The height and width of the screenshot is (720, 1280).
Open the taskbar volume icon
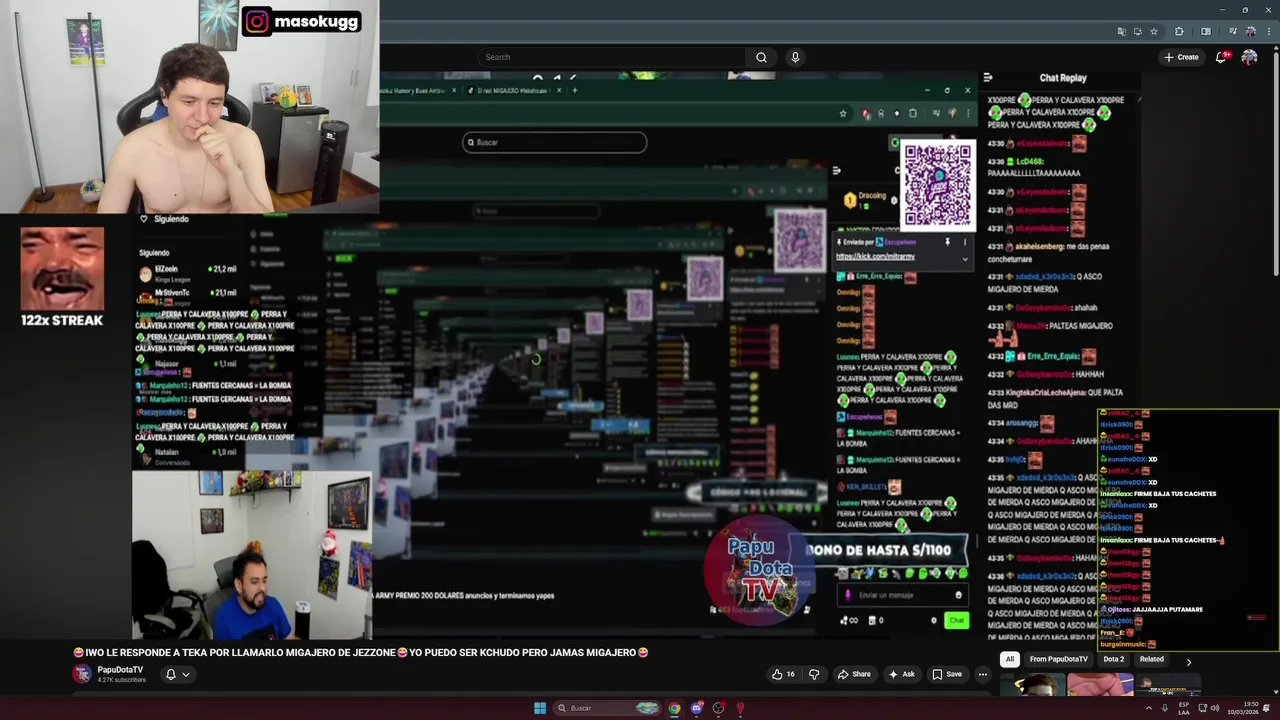pyautogui.click(x=1215, y=708)
